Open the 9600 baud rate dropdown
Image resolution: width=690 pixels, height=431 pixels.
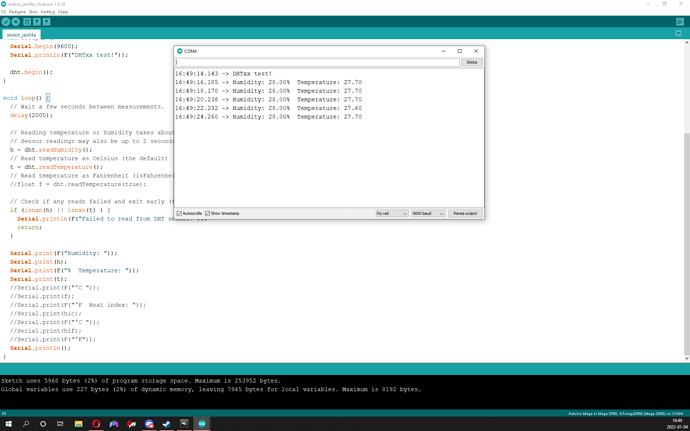pos(428,214)
